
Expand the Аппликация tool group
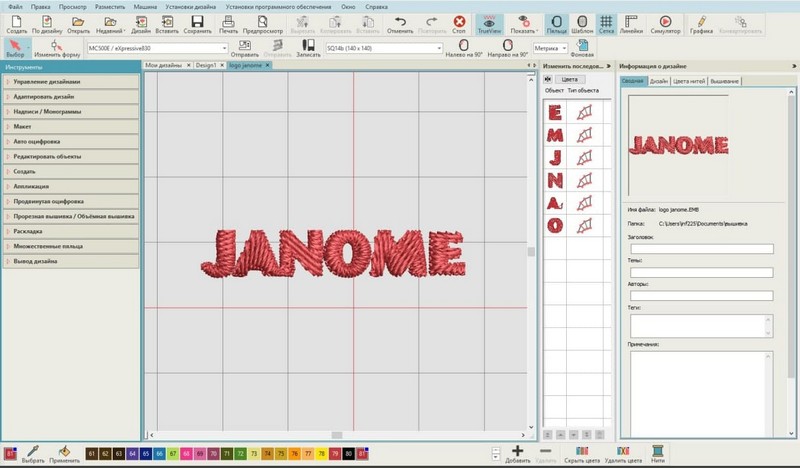[x=71, y=186]
